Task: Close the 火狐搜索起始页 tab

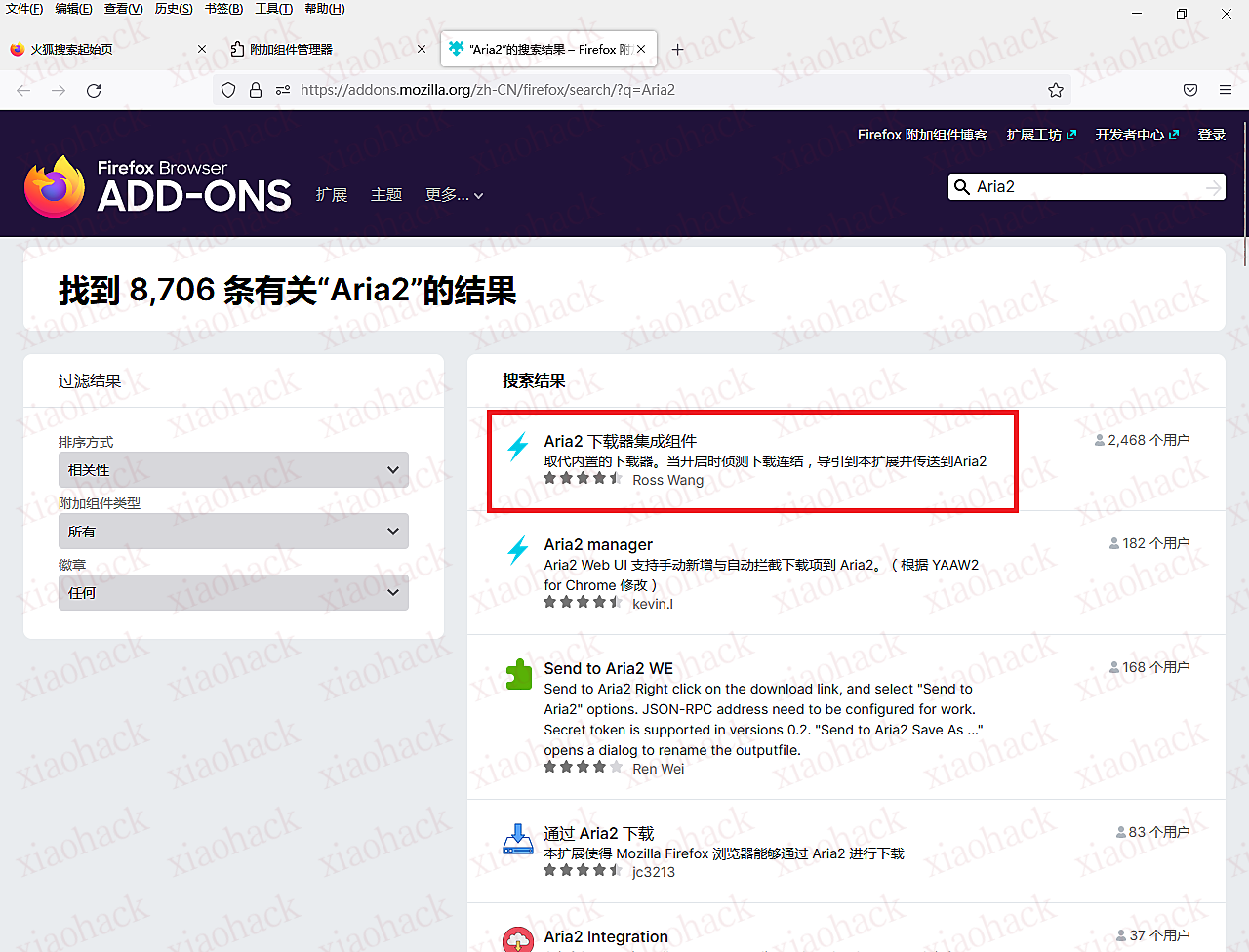Action: (202, 49)
